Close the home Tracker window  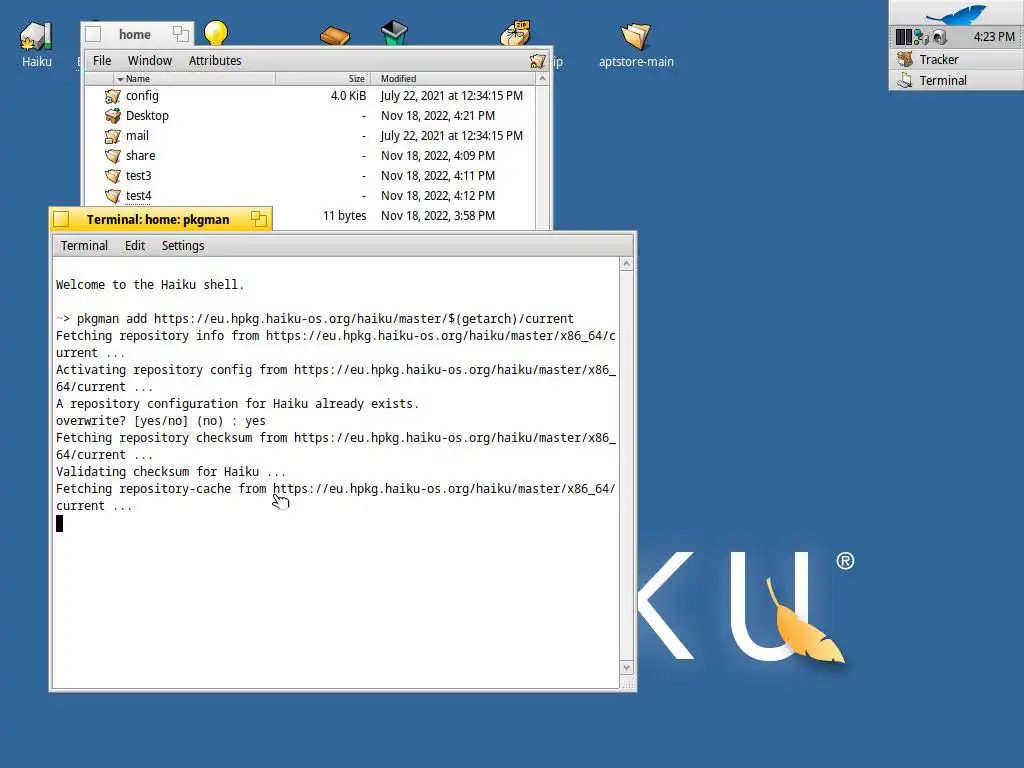pos(93,34)
